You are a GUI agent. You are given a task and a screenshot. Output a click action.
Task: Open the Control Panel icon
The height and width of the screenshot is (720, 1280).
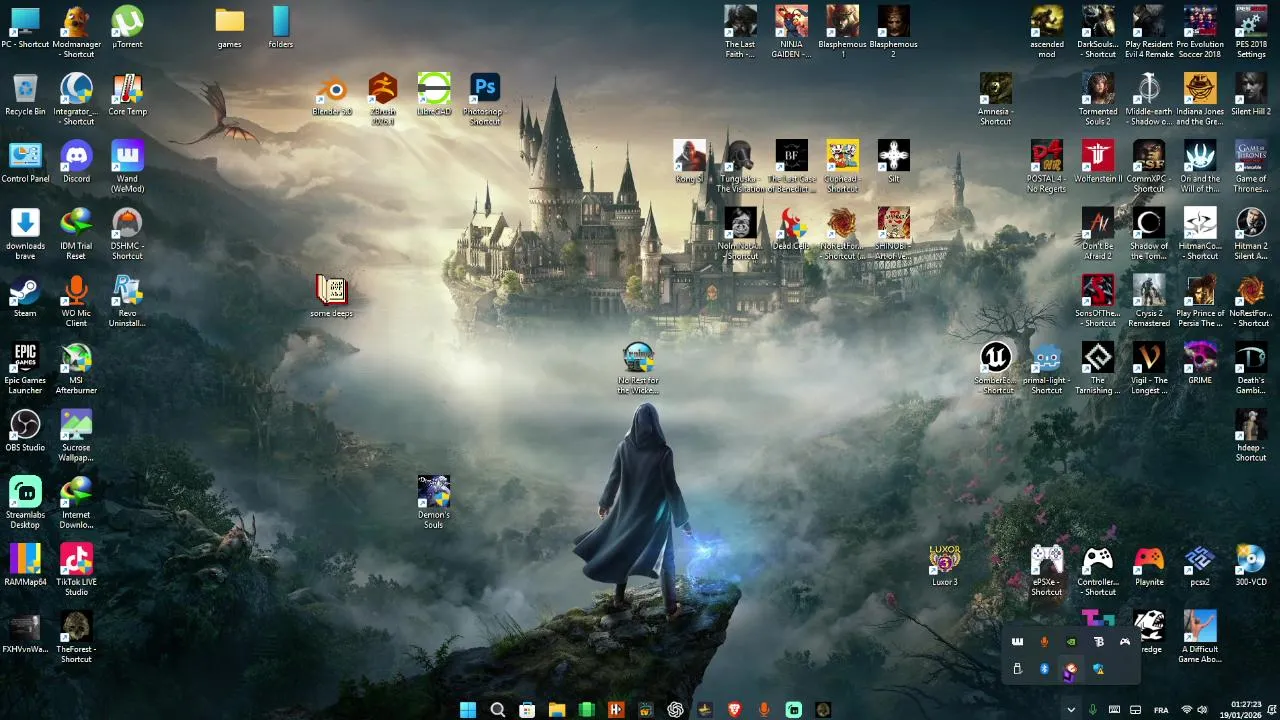coord(25,162)
